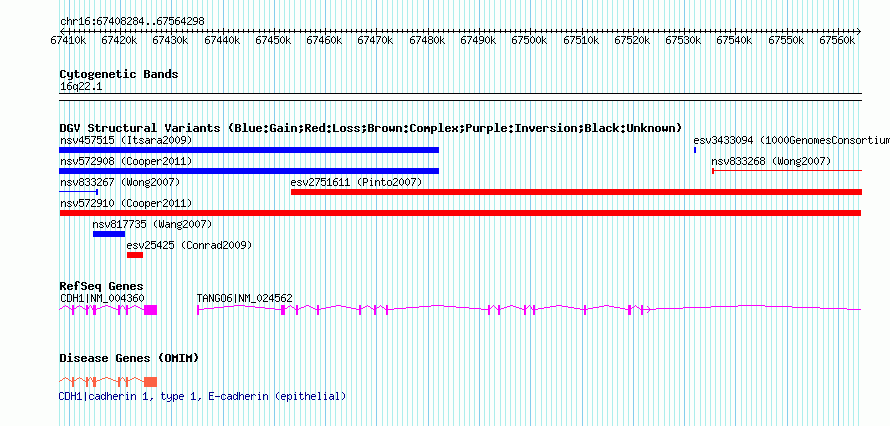
Task: Click the red loss bar under nsv572910
Action: coord(460,213)
